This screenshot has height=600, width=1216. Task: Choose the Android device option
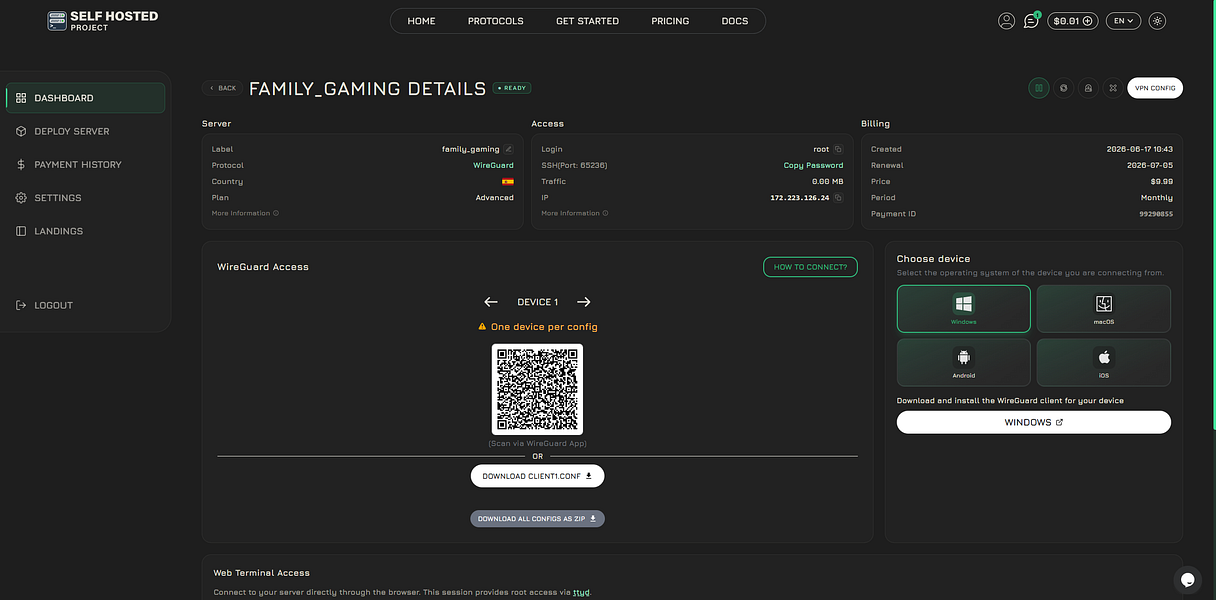pos(963,362)
